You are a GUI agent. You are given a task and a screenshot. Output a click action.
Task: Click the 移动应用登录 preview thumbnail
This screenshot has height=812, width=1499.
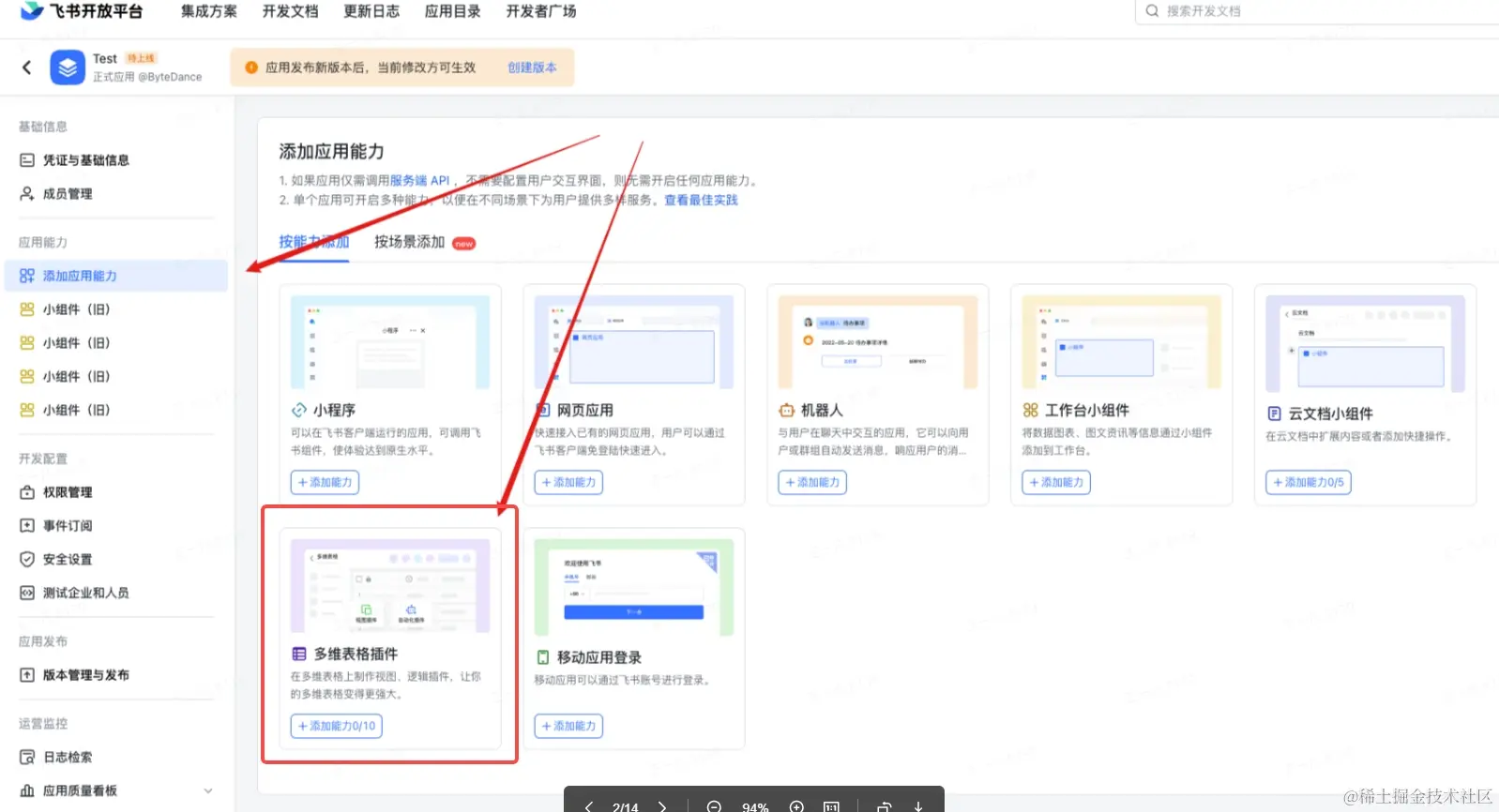(x=634, y=588)
